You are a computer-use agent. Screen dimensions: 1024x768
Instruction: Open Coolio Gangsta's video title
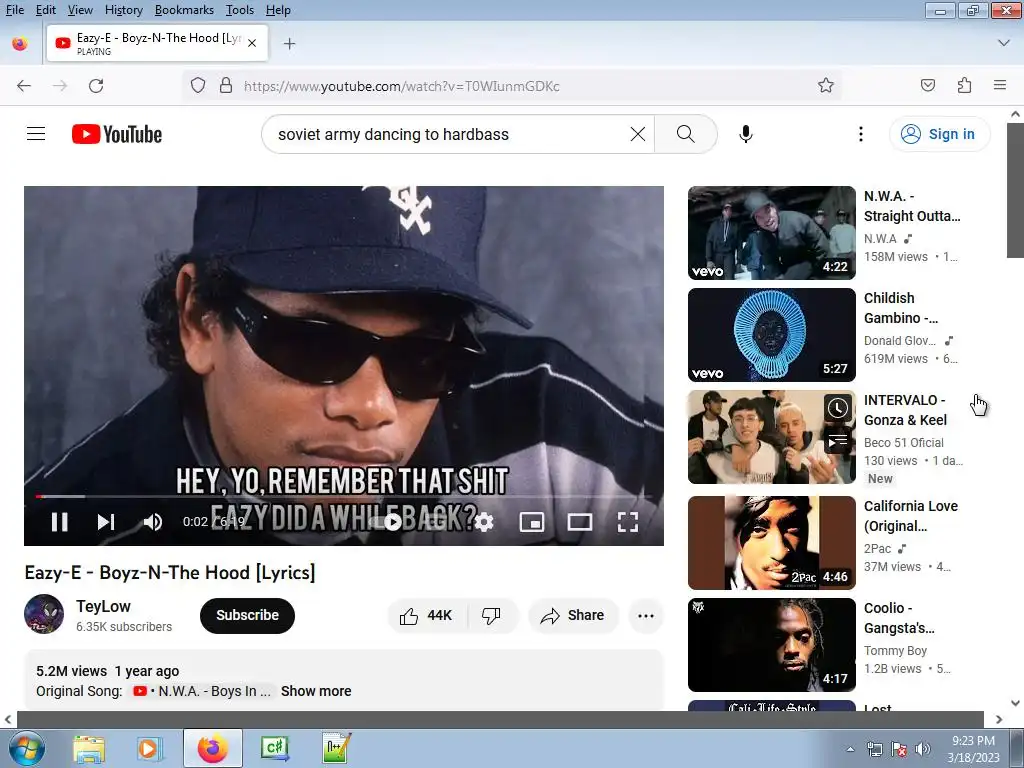[x=899, y=618]
